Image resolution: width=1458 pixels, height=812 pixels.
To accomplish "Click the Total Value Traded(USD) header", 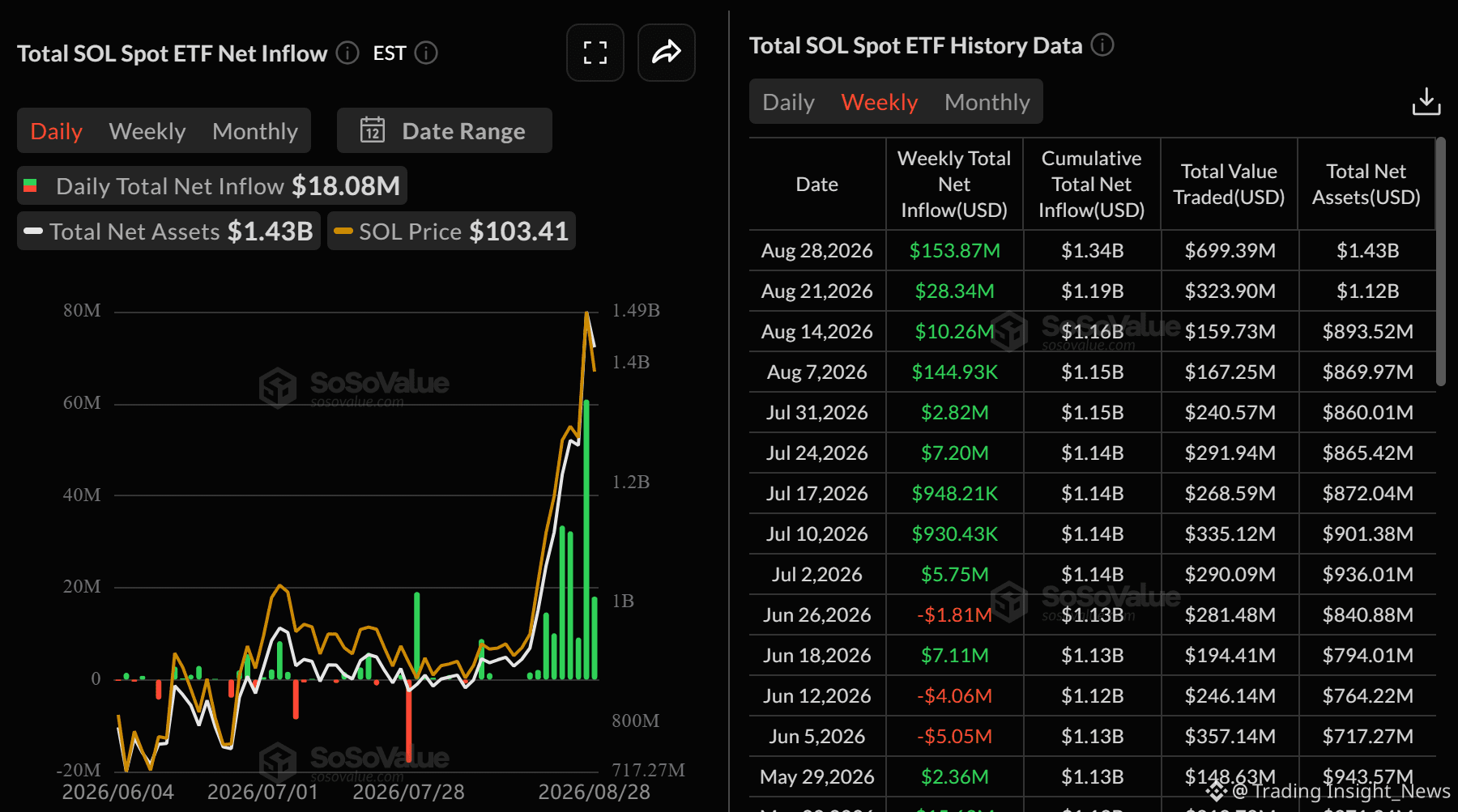I will (x=1230, y=185).
